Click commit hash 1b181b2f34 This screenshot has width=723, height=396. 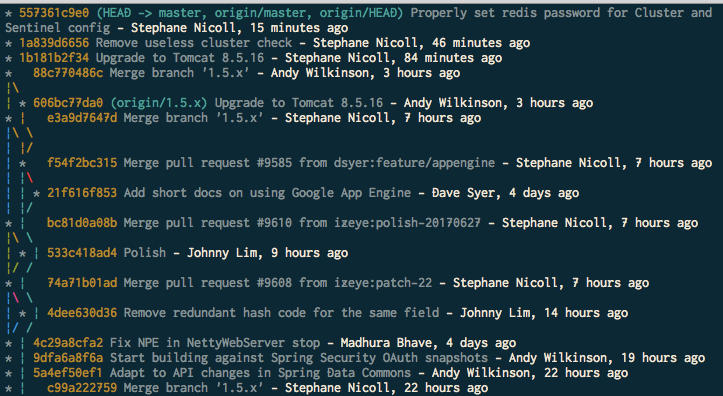[54, 58]
